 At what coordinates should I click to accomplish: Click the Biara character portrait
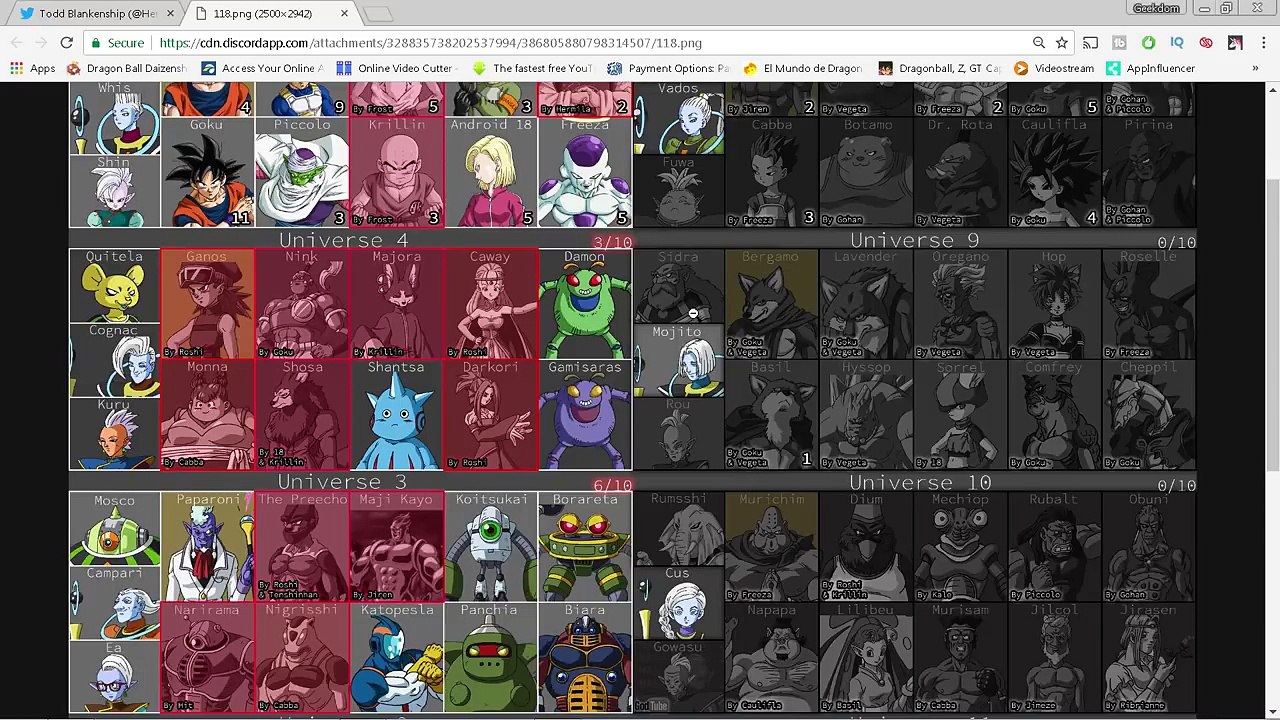coord(585,657)
